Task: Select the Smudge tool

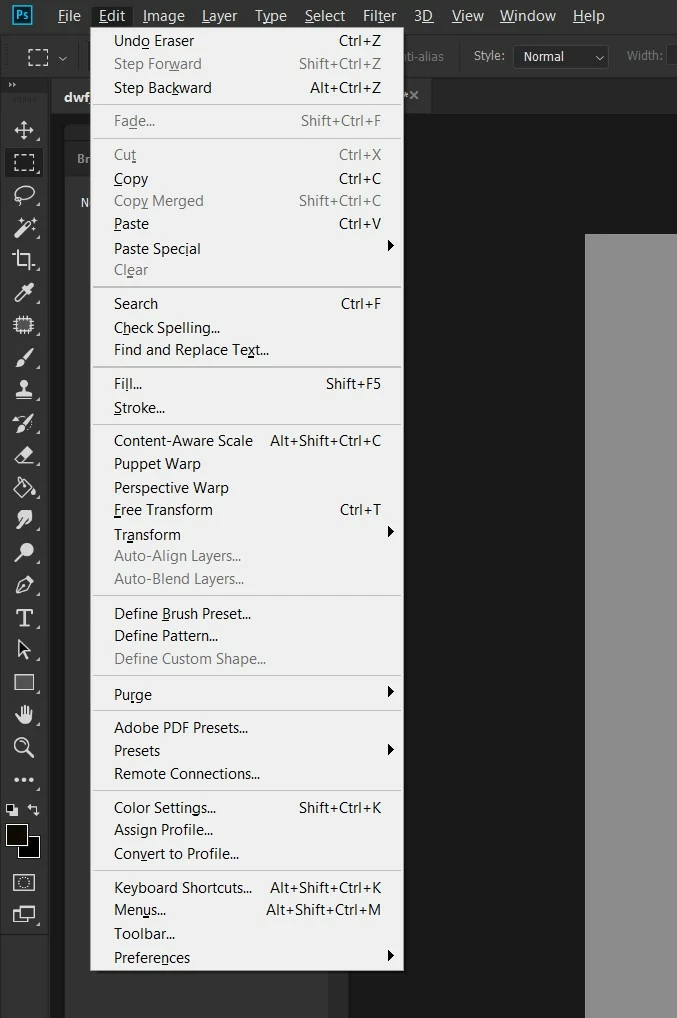Action: pyautogui.click(x=24, y=519)
